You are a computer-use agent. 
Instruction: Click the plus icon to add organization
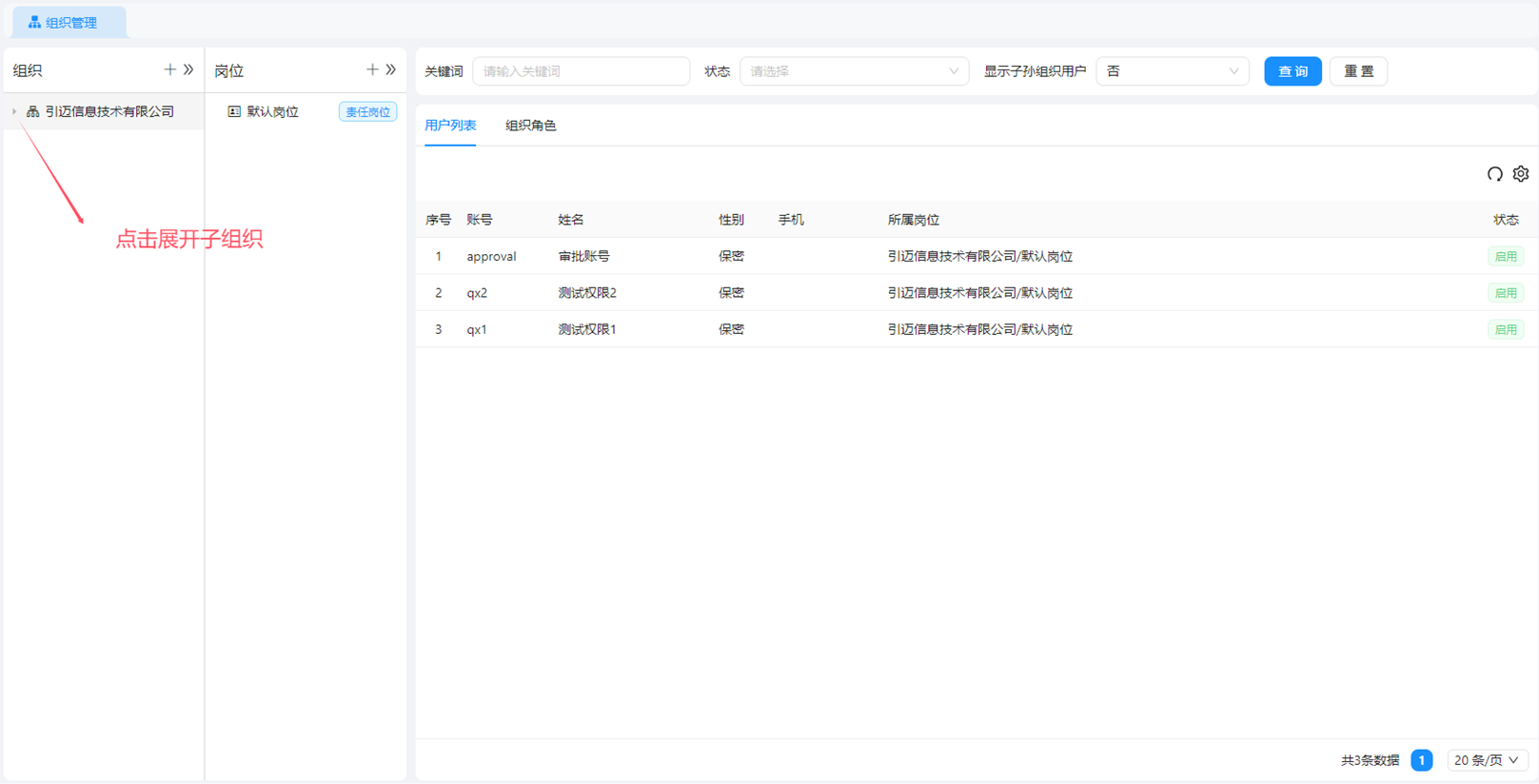[169, 69]
